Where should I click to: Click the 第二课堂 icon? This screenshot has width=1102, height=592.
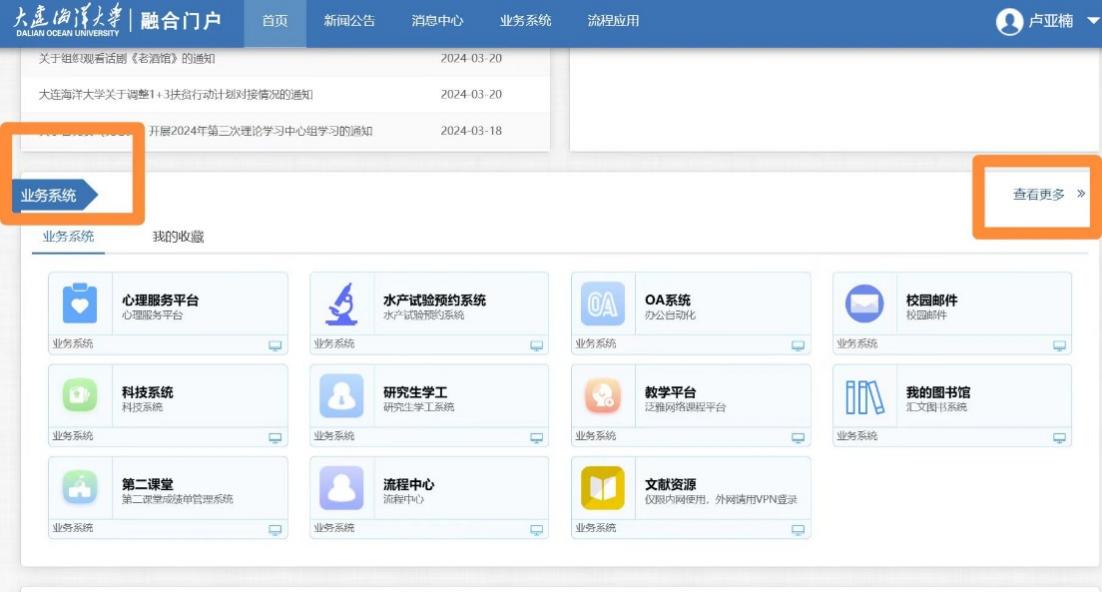[x=80, y=488]
